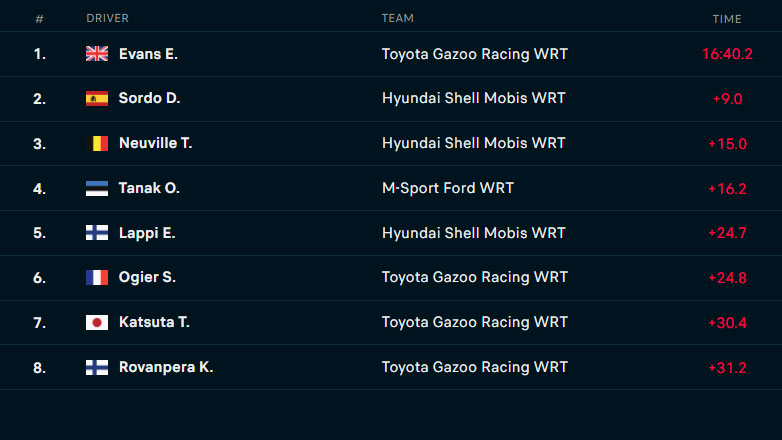Image resolution: width=782 pixels, height=440 pixels.
Task: Click the Spanish flag beside Sordo D.
Action: [x=97, y=99]
